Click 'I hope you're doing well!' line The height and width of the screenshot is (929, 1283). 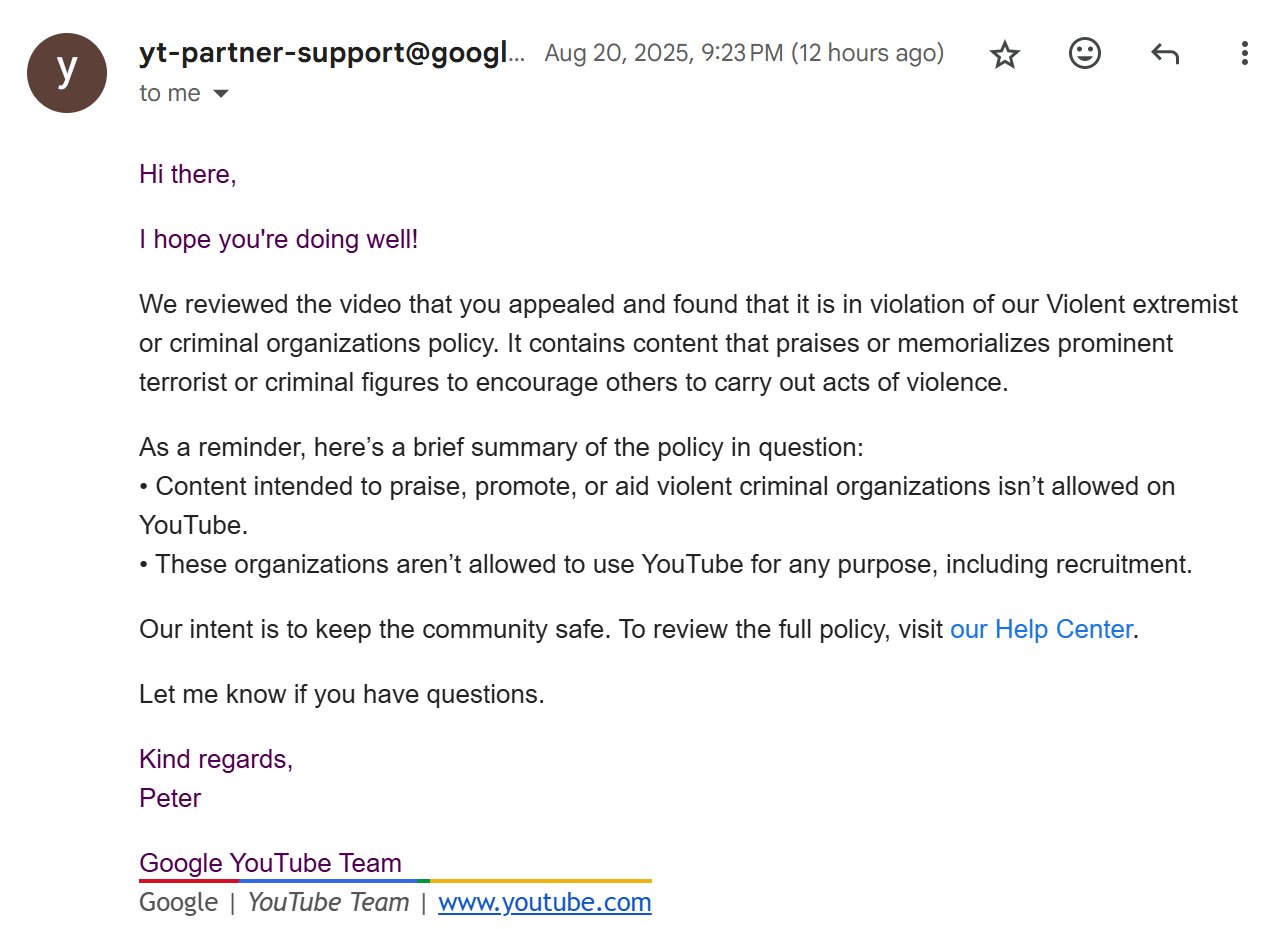(x=279, y=239)
